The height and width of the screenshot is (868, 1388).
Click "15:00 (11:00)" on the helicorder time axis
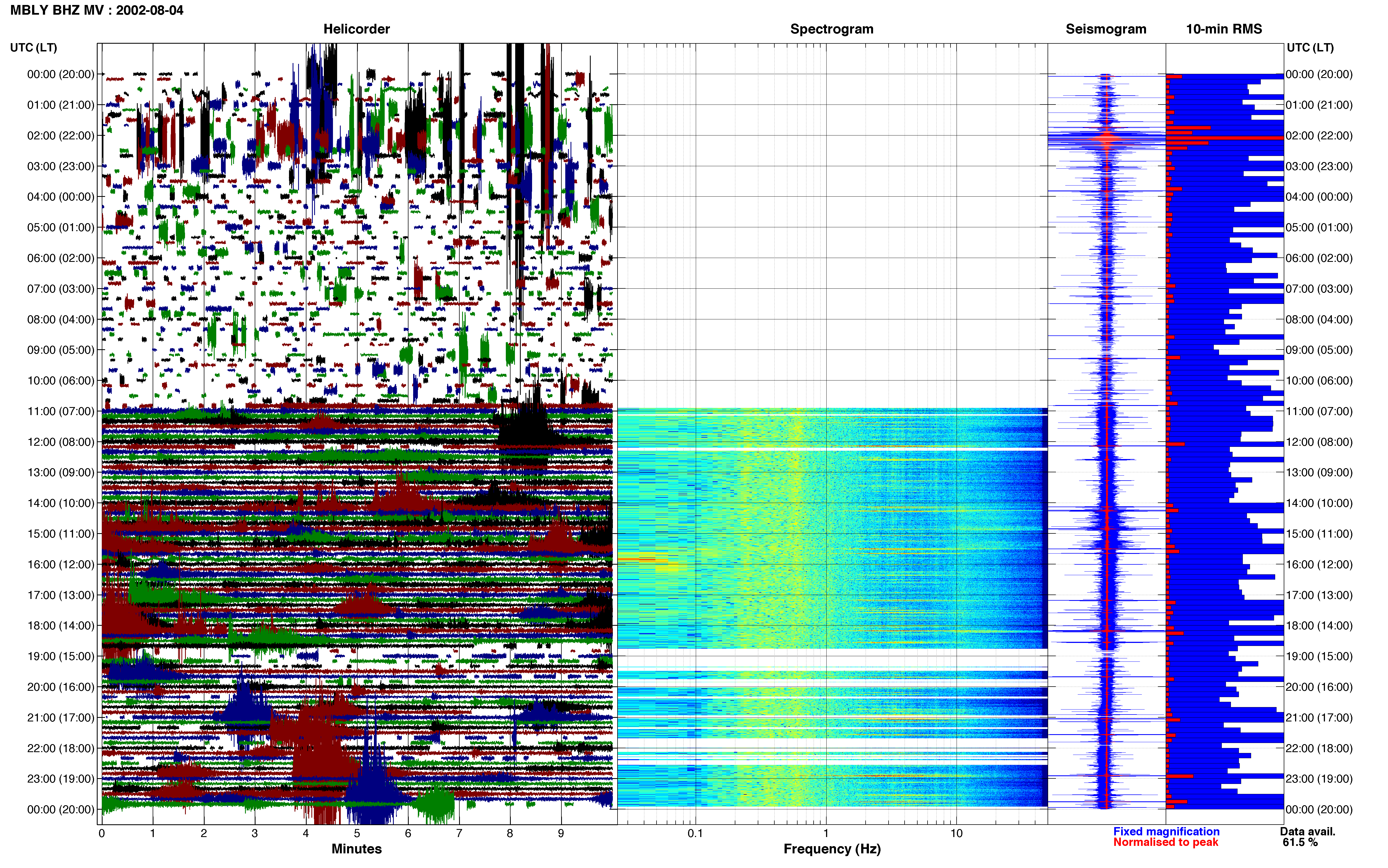click(61, 534)
